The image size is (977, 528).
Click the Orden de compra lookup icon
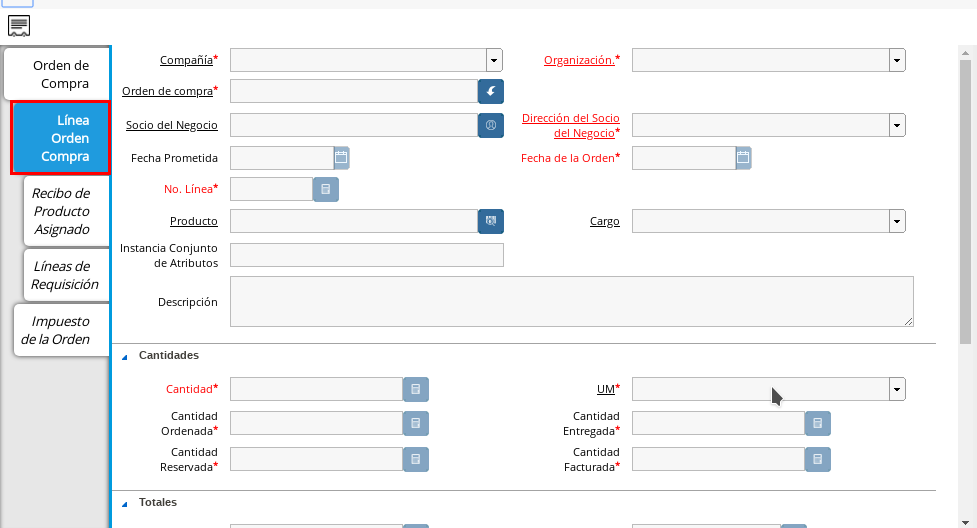click(x=490, y=92)
